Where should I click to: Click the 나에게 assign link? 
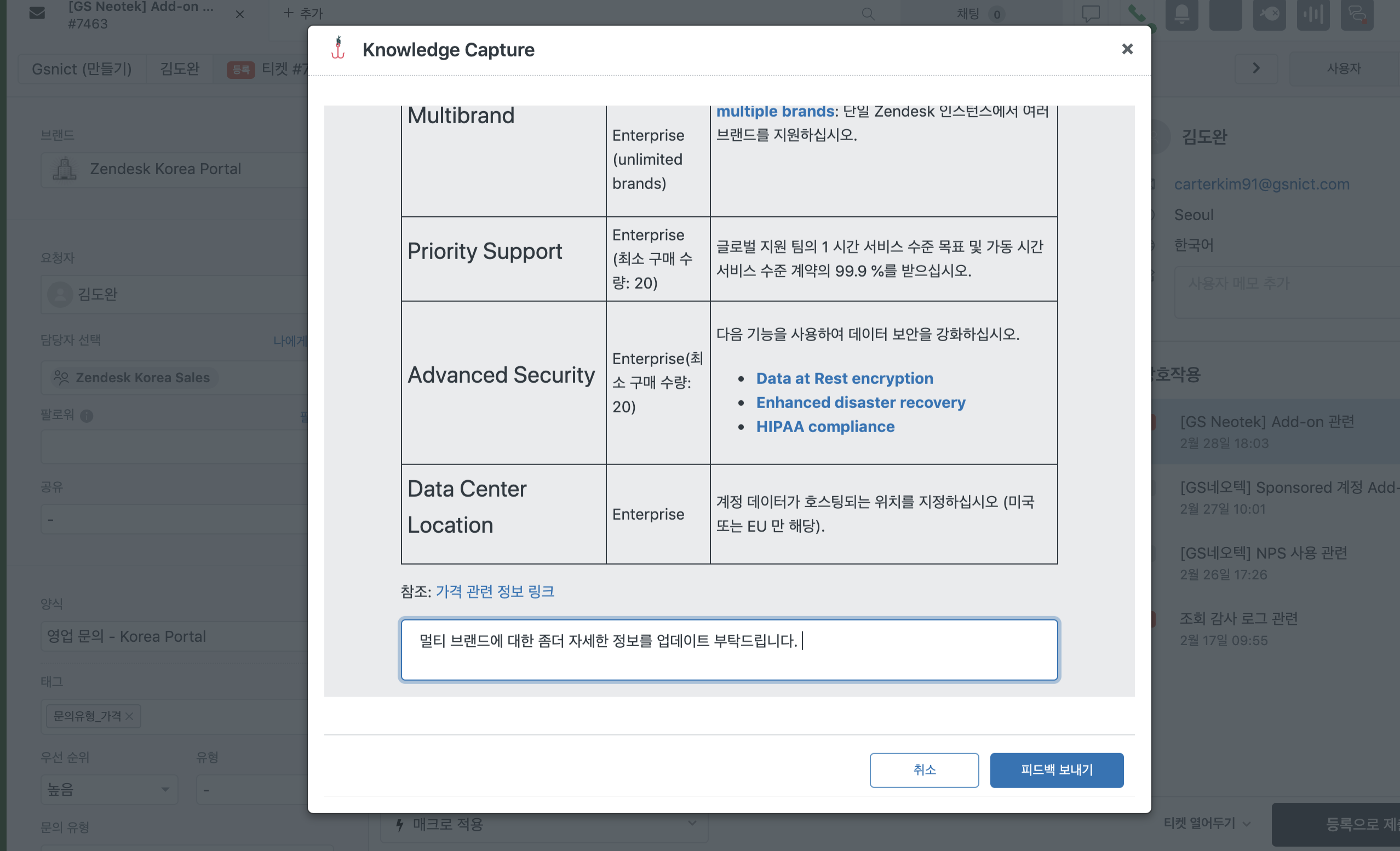click(x=290, y=340)
